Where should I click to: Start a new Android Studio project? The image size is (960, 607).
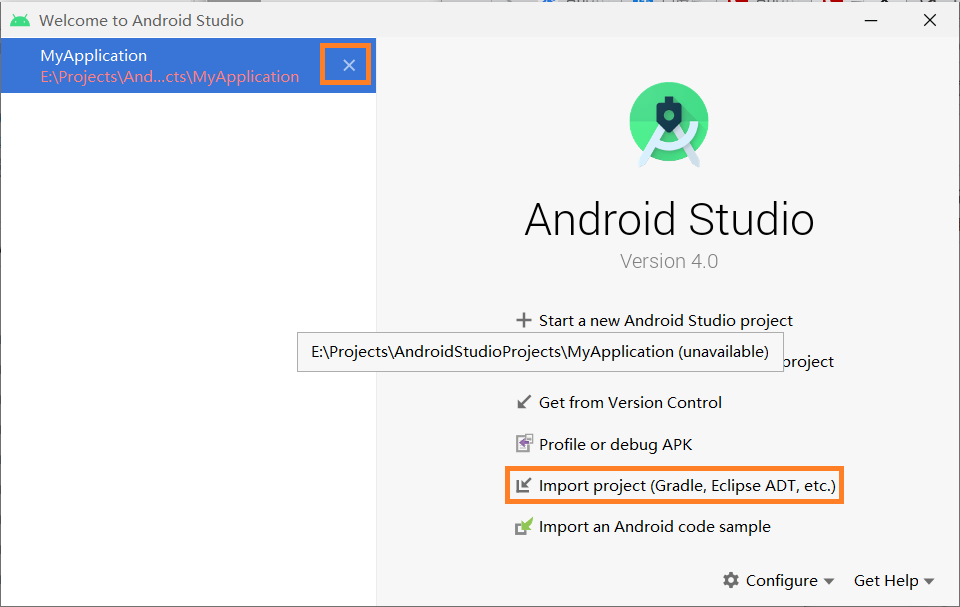(x=666, y=320)
